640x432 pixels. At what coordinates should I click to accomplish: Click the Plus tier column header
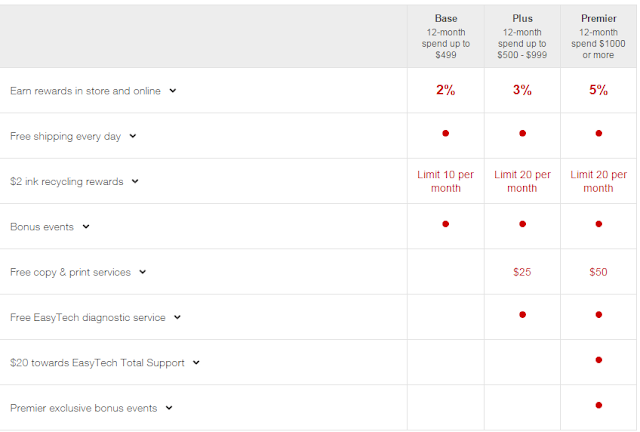[x=521, y=18]
